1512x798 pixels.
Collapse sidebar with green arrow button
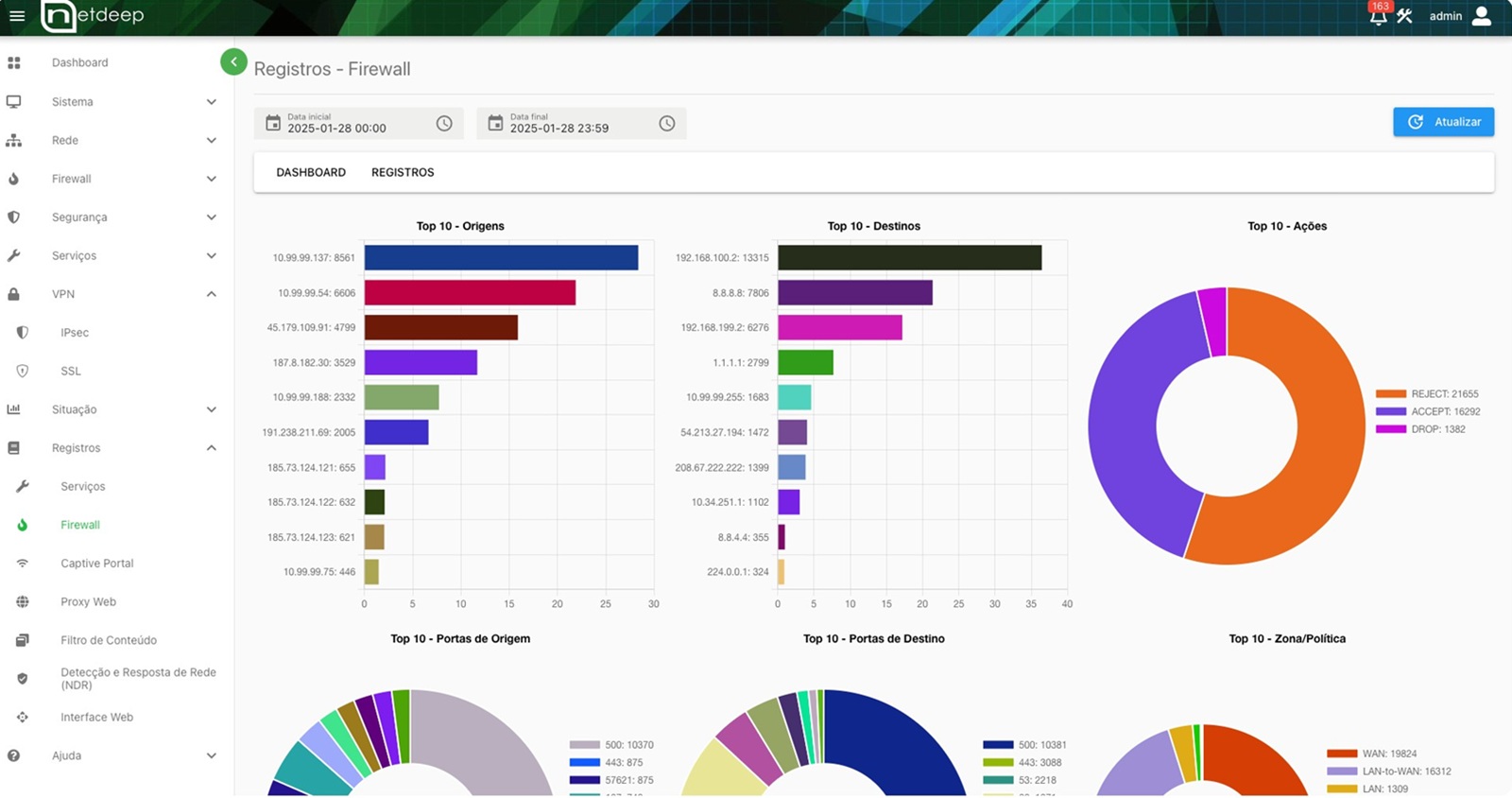click(x=233, y=61)
